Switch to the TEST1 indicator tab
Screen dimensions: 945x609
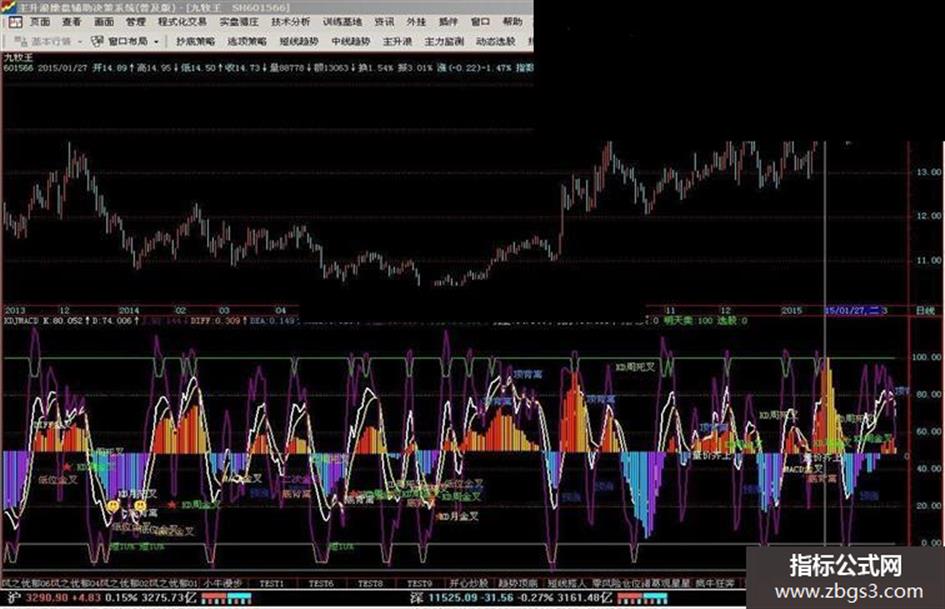coord(271,583)
